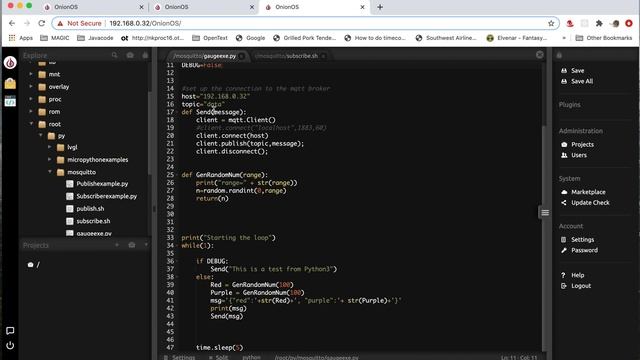Click the lock icon in Explore header

[145, 55]
